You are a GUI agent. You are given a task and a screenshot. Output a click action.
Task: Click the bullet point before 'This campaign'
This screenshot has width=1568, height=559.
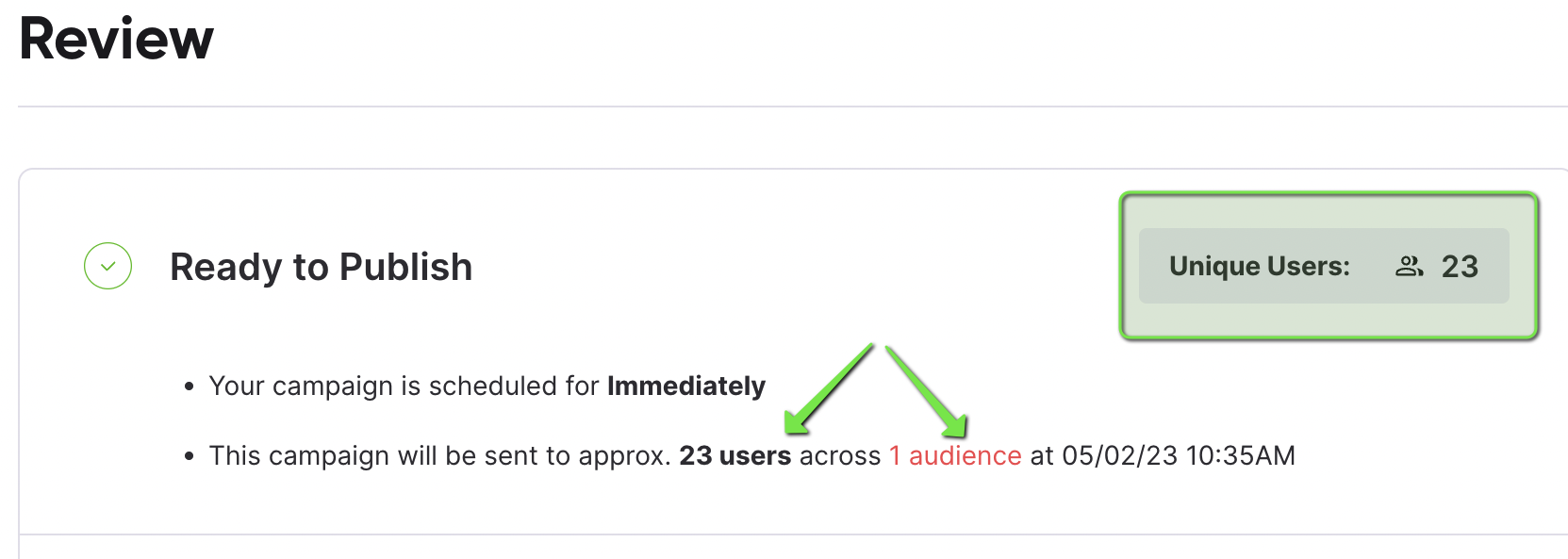[x=190, y=456]
